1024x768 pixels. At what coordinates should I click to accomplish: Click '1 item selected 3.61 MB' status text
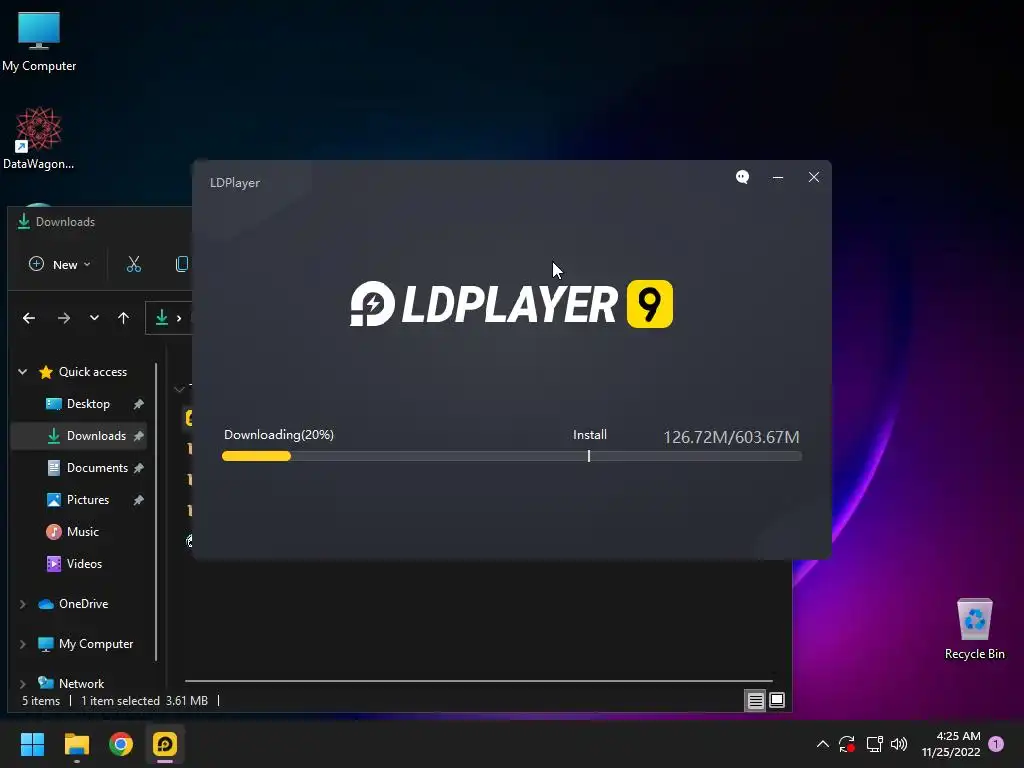click(144, 701)
